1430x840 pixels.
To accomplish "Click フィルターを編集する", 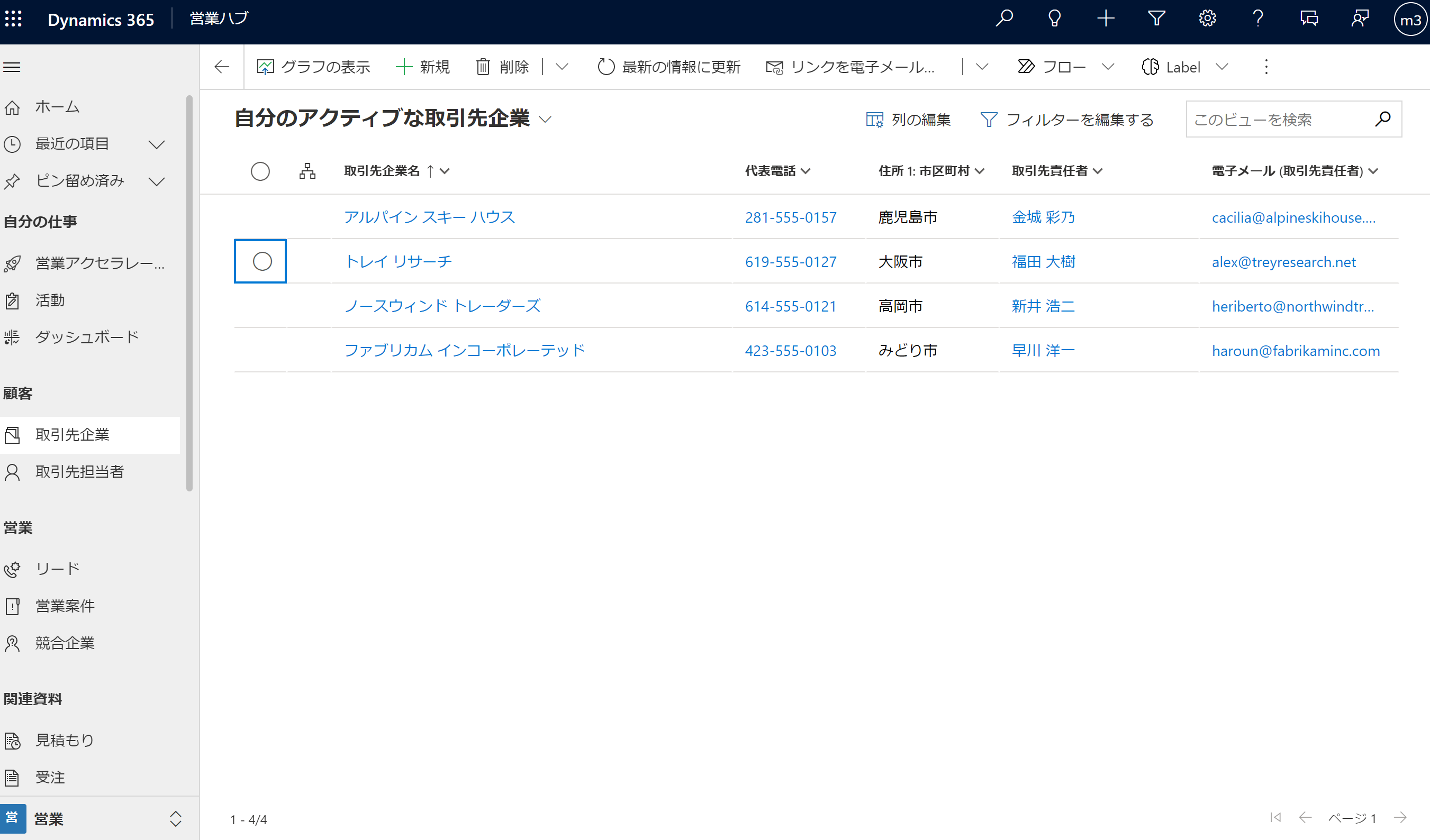I will pos(1067,119).
